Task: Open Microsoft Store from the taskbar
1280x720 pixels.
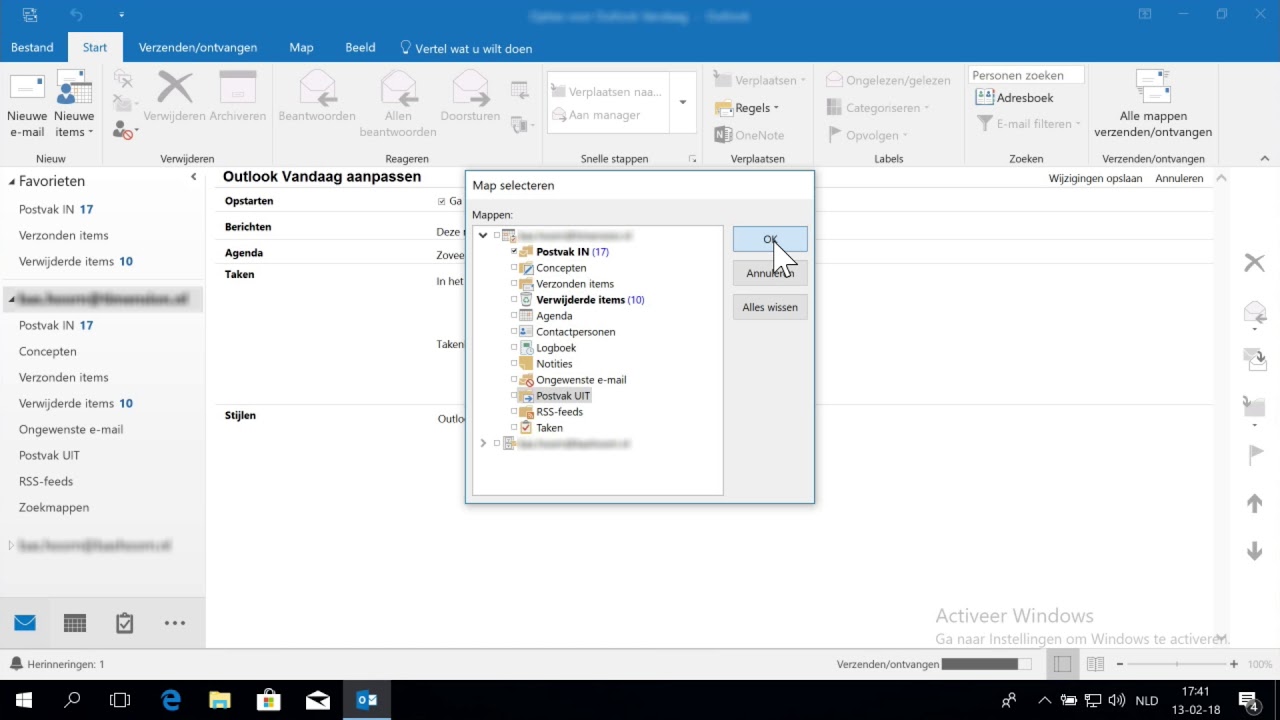Action: [268, 700]
